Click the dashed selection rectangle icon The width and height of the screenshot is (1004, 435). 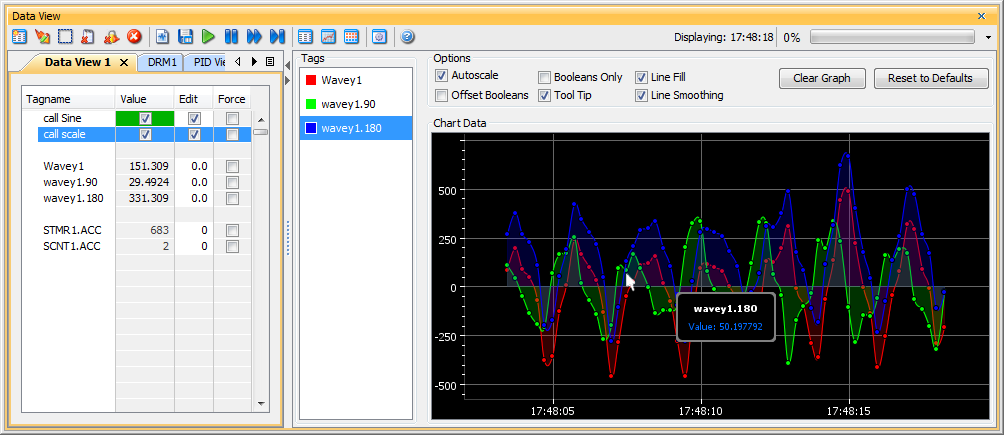click(x=65, y=37)
